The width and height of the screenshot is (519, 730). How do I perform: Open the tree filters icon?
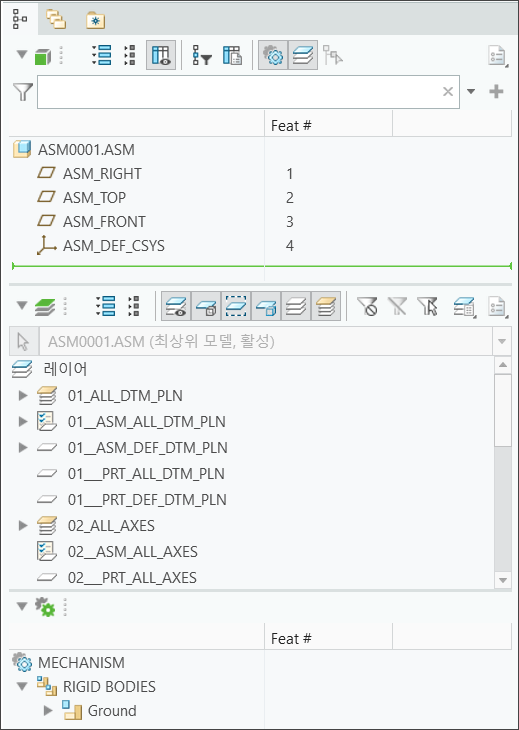coord(202,55)
